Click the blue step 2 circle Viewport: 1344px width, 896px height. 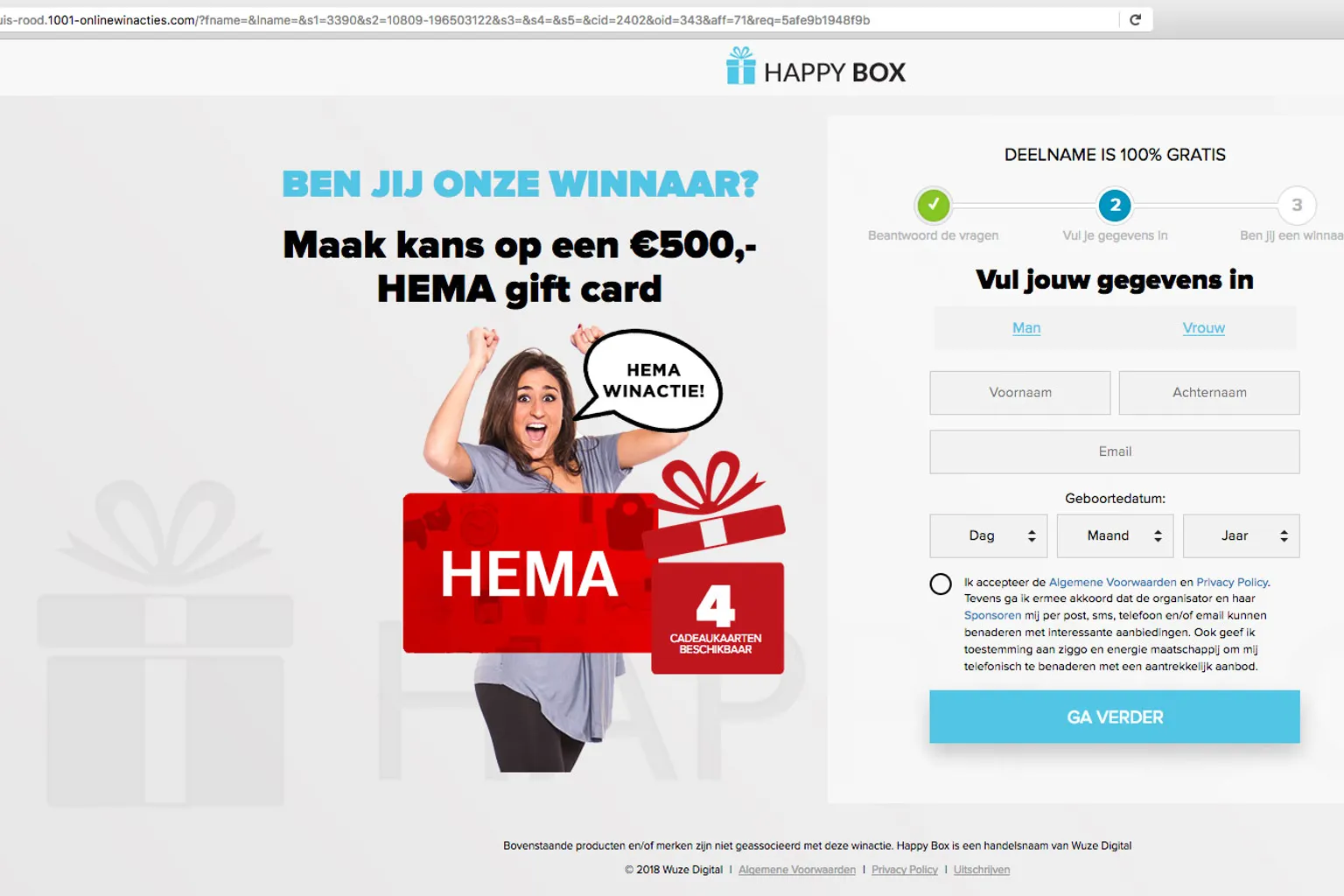point(1115,206)
